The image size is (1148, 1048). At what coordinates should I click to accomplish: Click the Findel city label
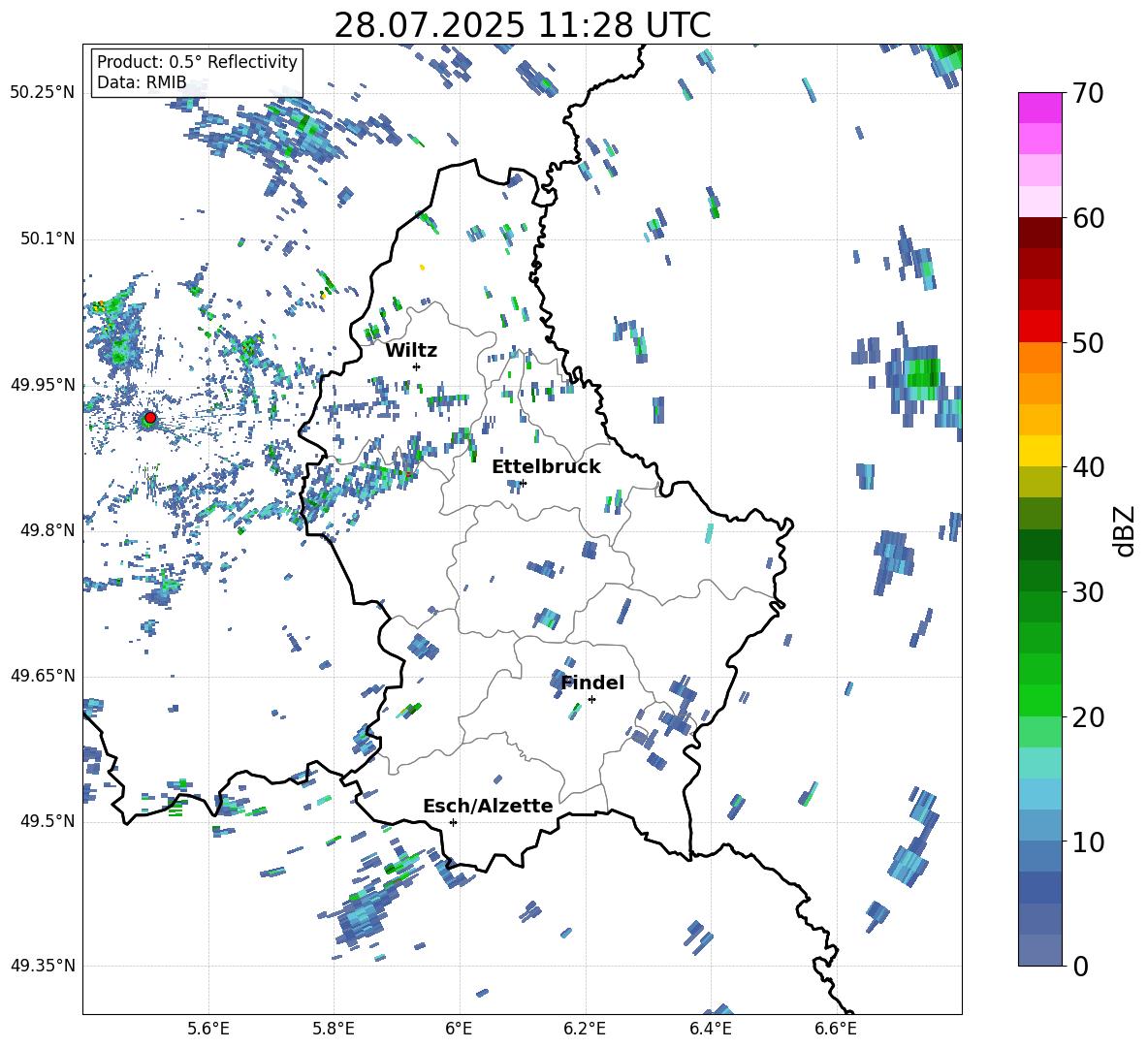point(592,683)
